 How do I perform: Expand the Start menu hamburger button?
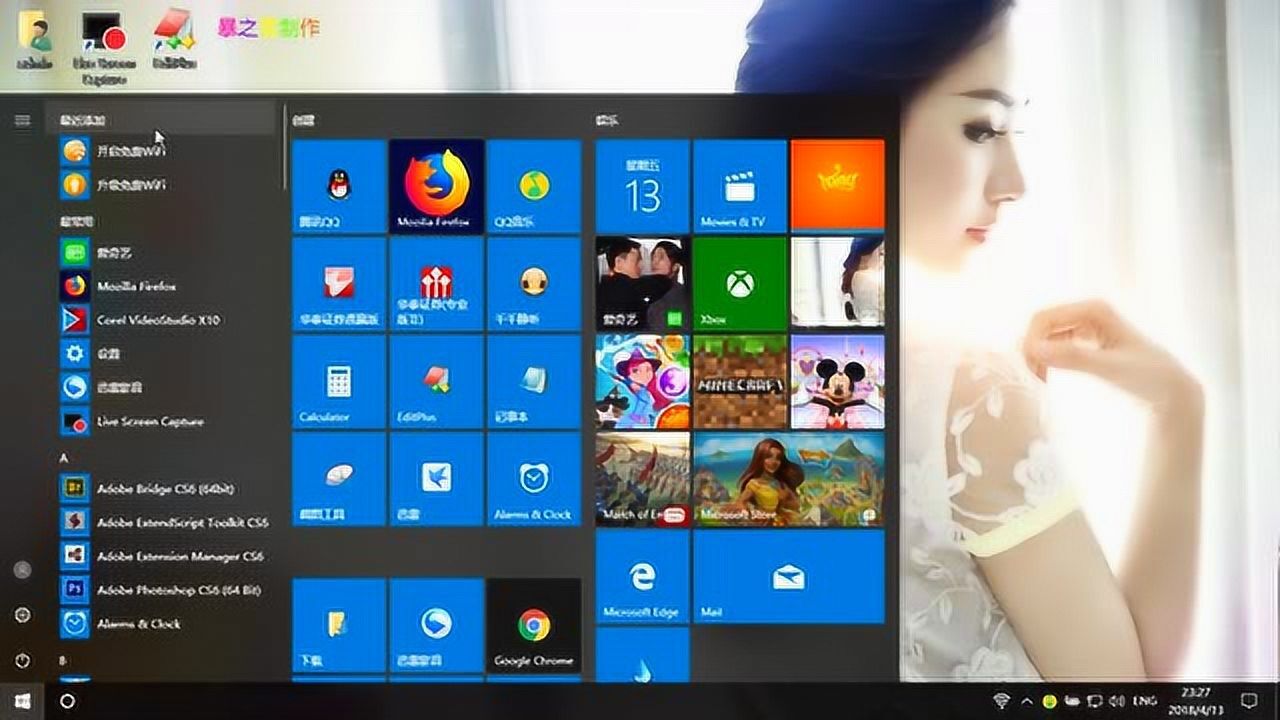[x=22, y=120]
